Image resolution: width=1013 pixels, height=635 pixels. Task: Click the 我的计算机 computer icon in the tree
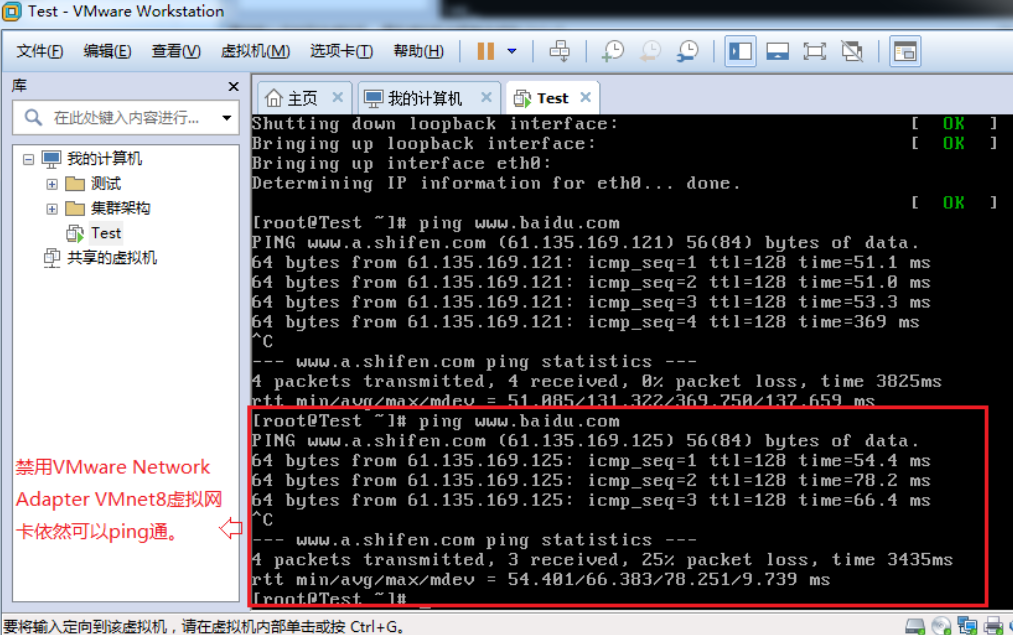[x=51, y=159]
